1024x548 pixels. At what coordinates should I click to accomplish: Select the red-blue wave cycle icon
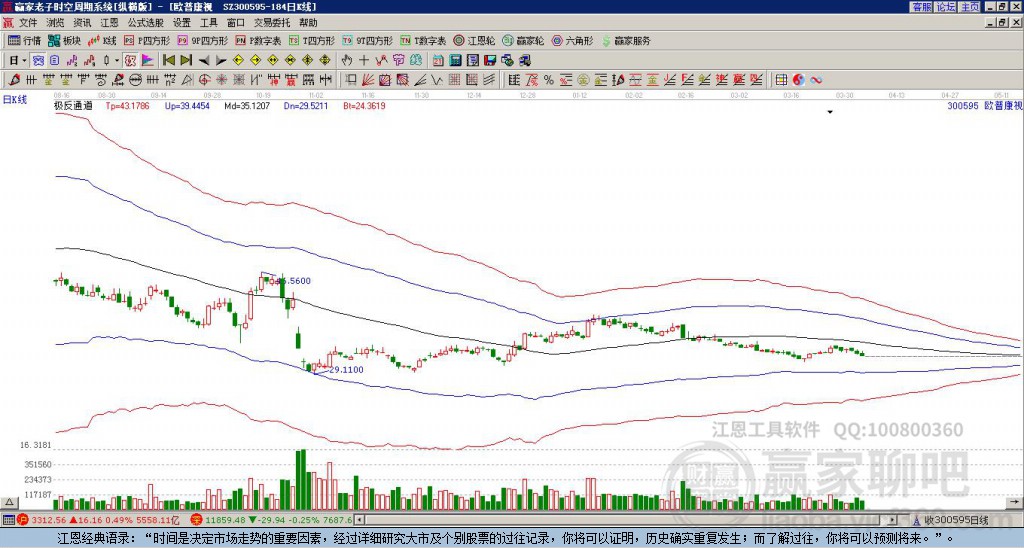(x=816, y=80)
